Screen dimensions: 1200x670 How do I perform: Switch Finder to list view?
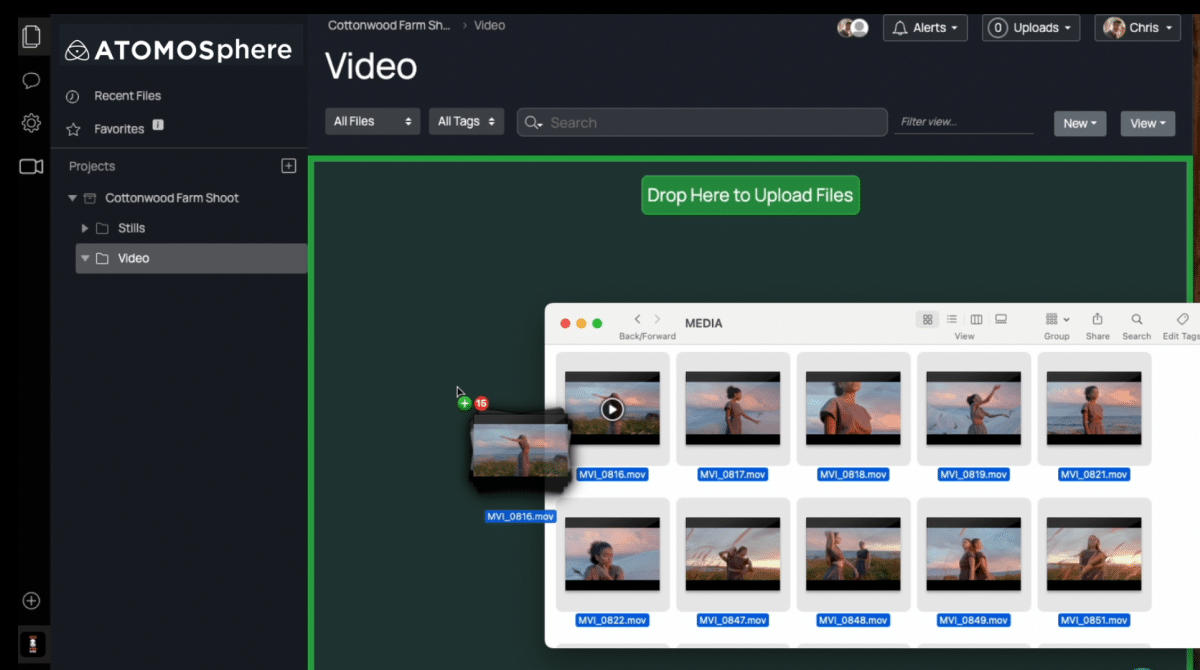952,320
